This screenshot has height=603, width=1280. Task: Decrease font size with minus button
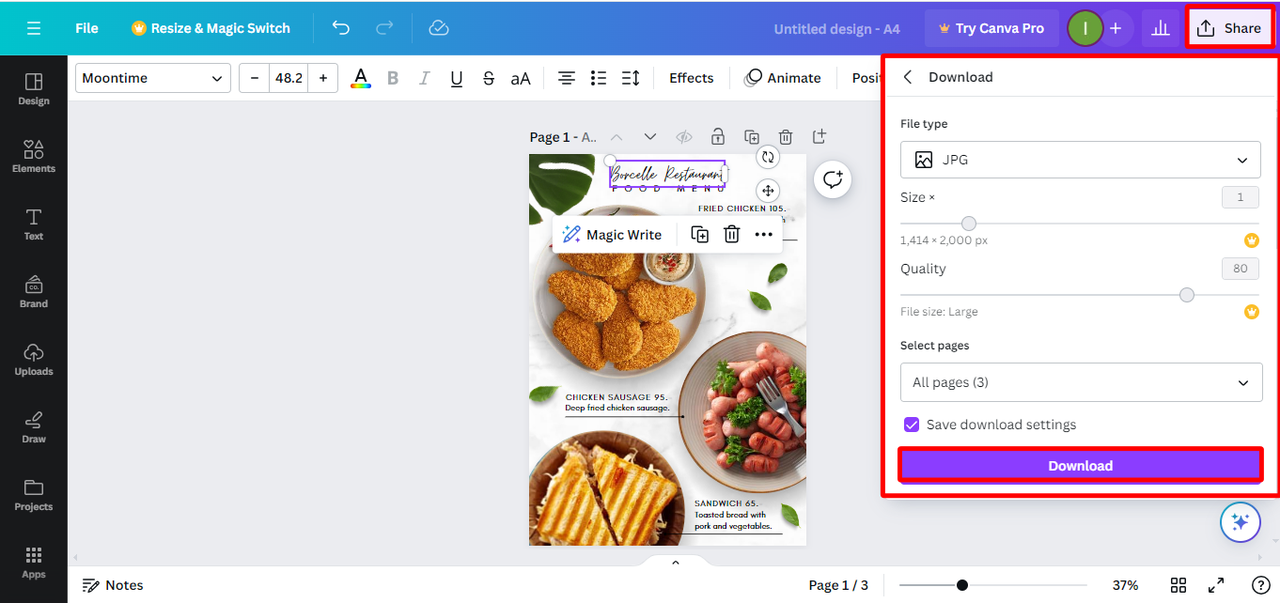pyautogui.click(x=254, y=78)
